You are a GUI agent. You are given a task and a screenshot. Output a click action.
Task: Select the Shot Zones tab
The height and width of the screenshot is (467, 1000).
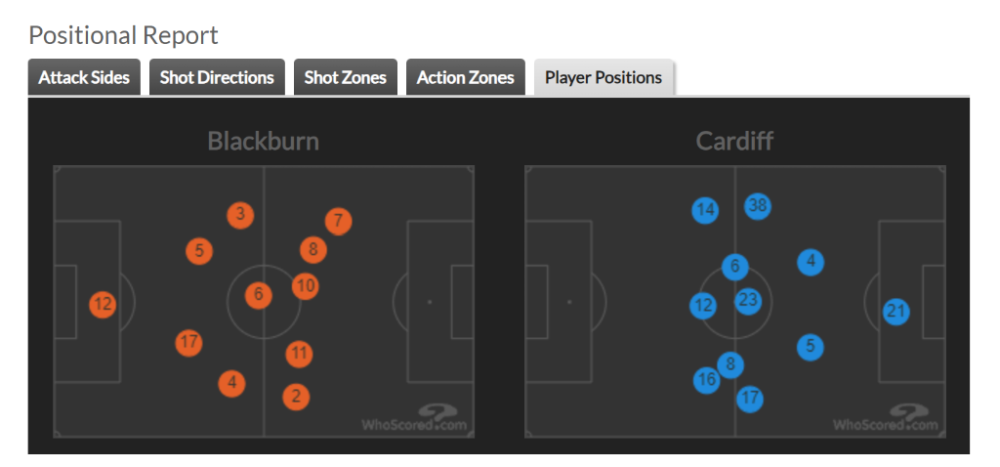click(345, 77)
